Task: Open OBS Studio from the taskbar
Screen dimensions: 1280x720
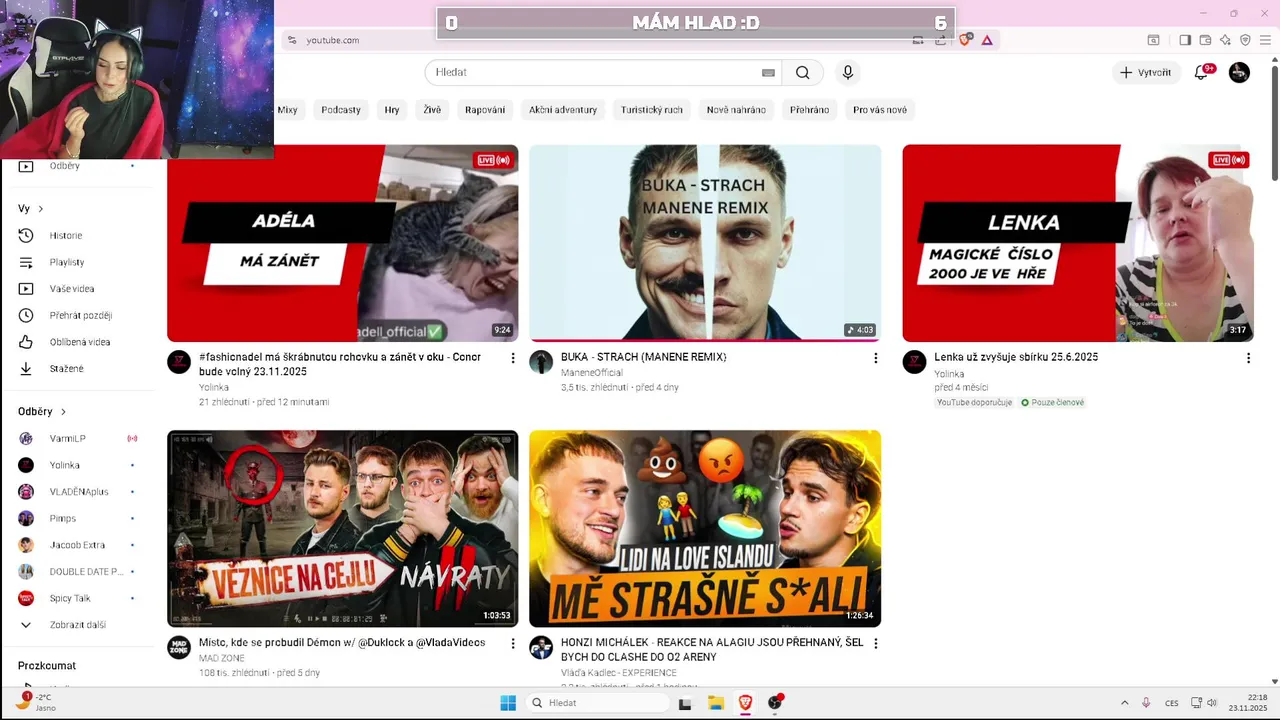Action: pyautogui.click(x=775, y=703)
